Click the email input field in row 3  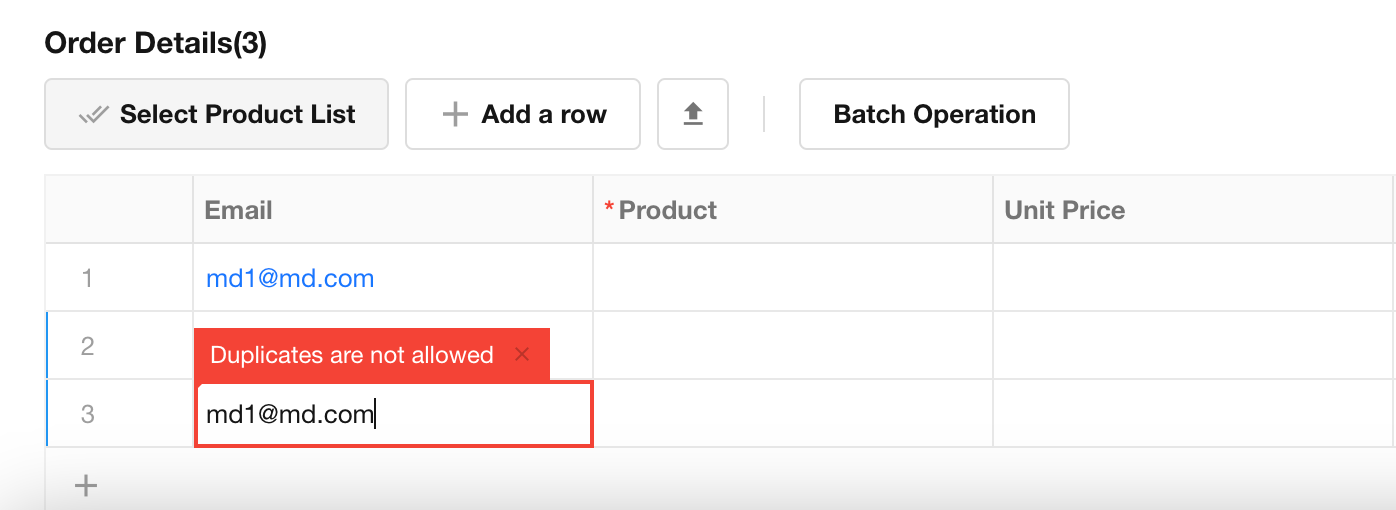(x=394, y=414)
